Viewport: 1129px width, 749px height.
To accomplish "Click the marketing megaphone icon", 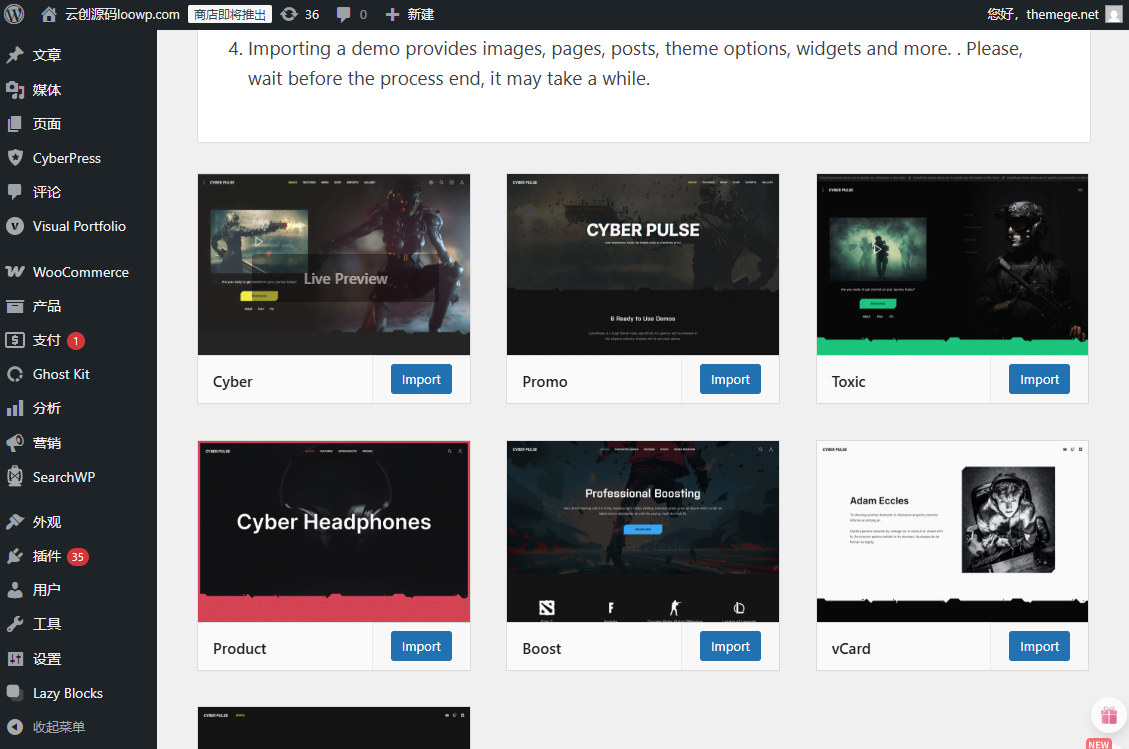I will pos(15,443).
